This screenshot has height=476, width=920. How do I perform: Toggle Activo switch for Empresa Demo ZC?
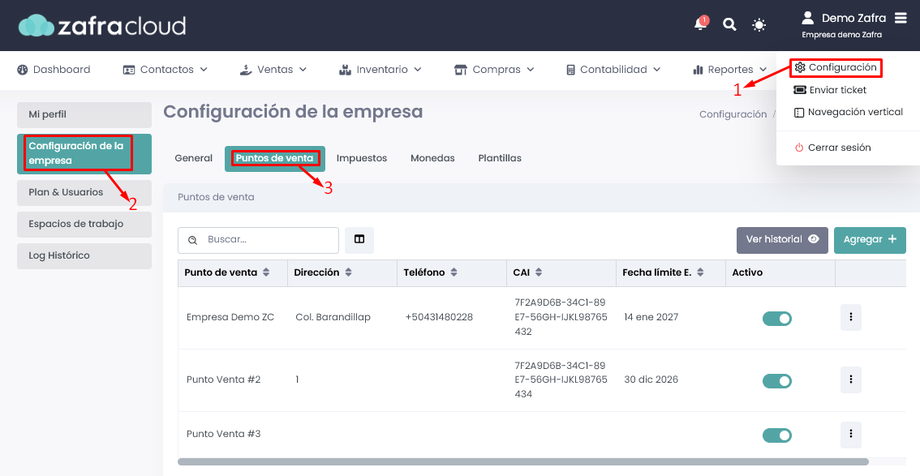pos(777,319)
